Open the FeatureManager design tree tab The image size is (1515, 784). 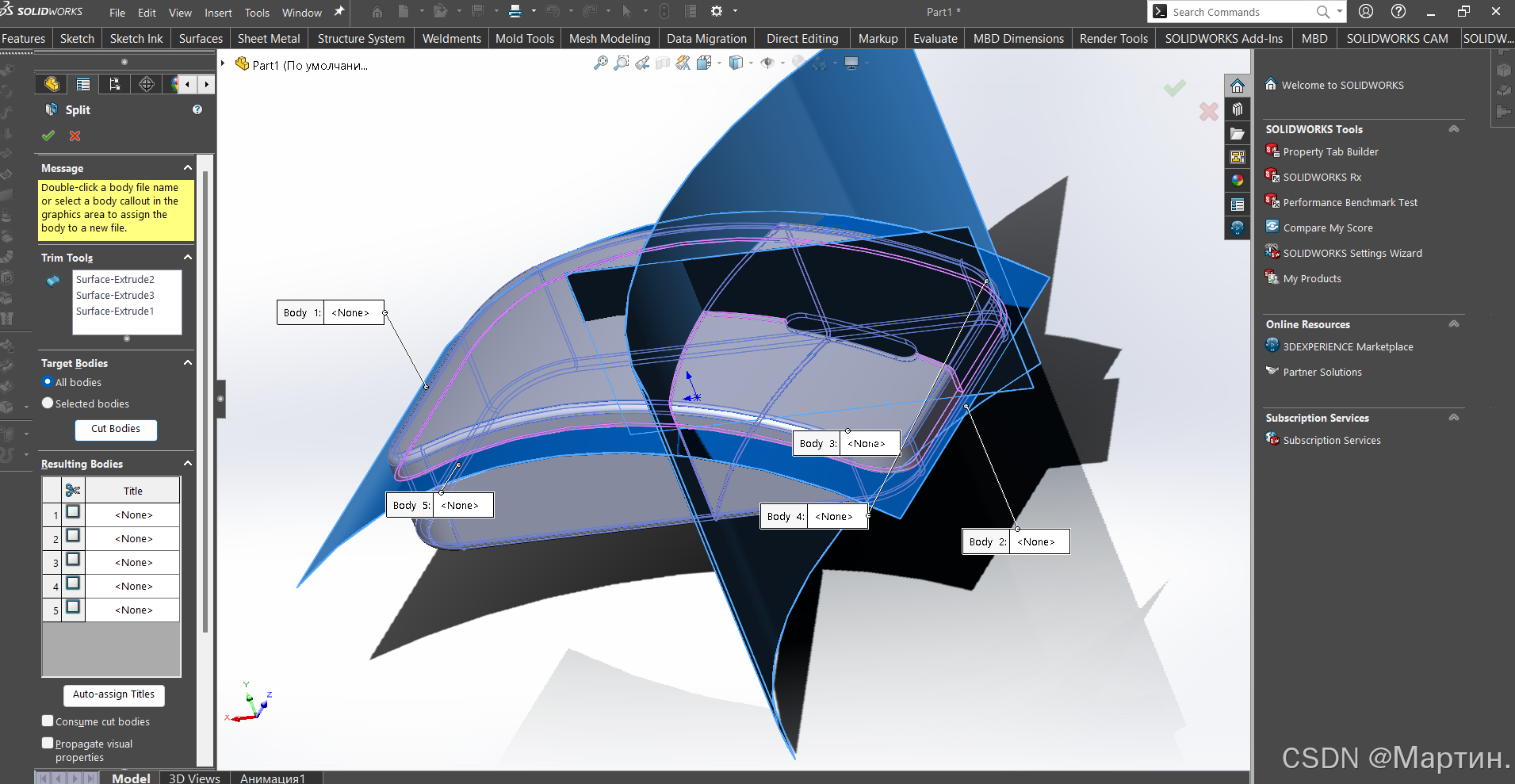[52, 84]
